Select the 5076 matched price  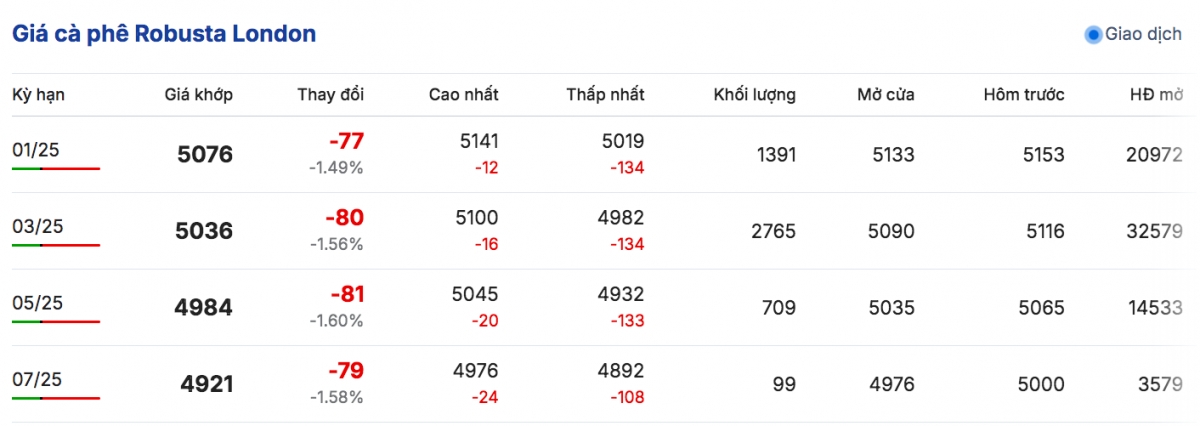[x=205, y=155]
